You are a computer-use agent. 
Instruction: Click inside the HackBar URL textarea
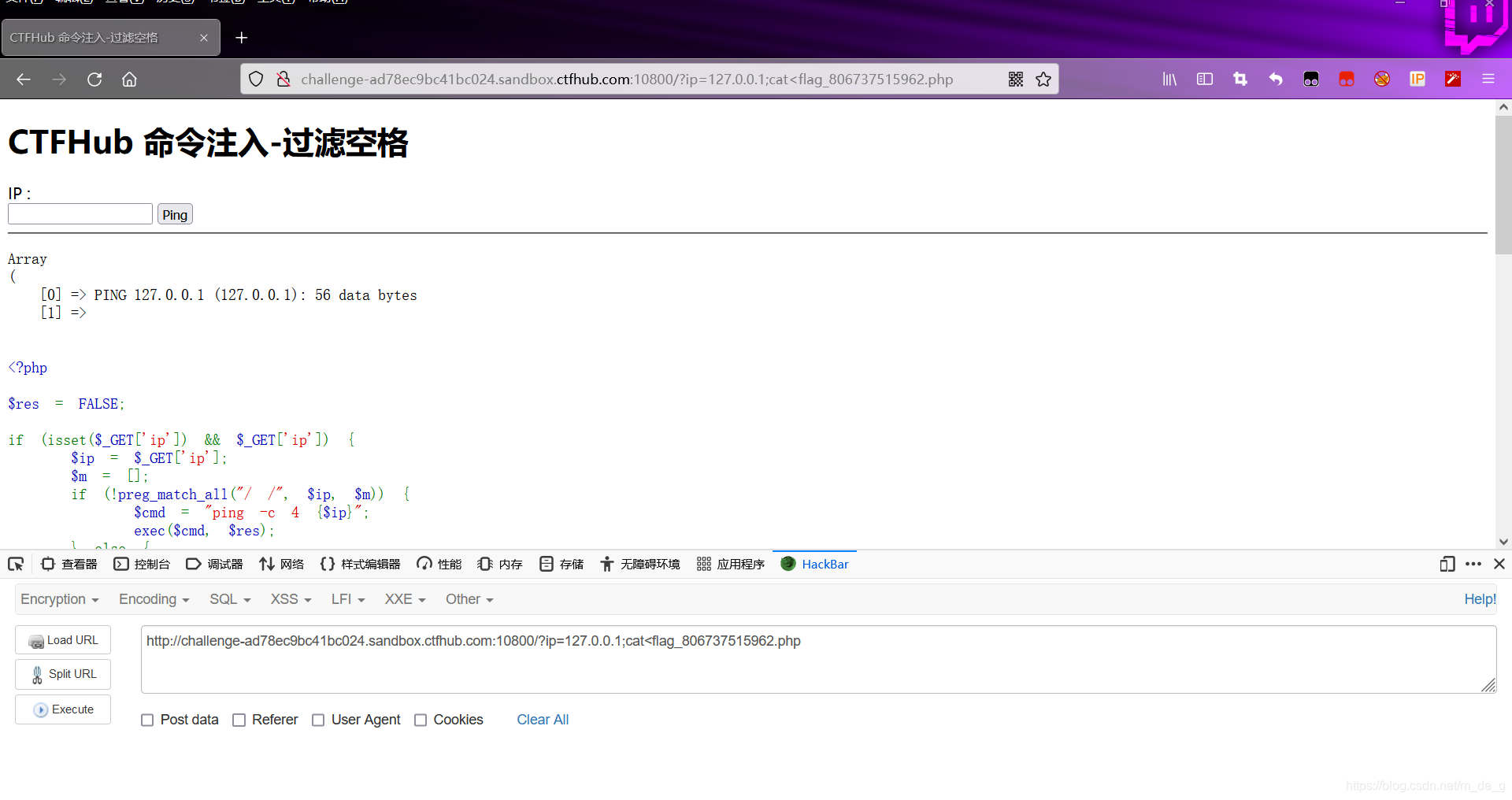[x=818, y=660]
